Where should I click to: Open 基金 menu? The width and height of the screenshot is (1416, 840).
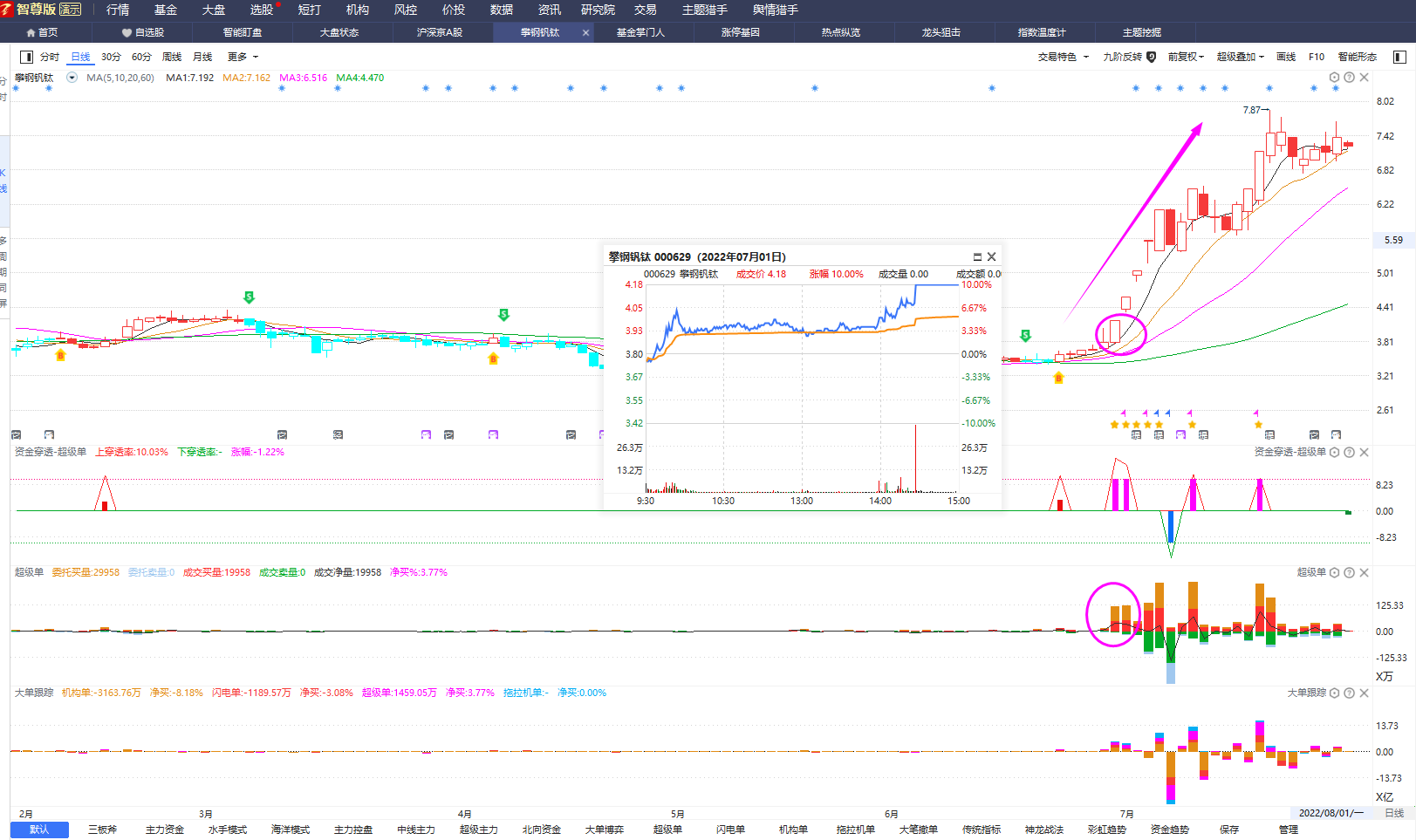(x=166, y=10)
